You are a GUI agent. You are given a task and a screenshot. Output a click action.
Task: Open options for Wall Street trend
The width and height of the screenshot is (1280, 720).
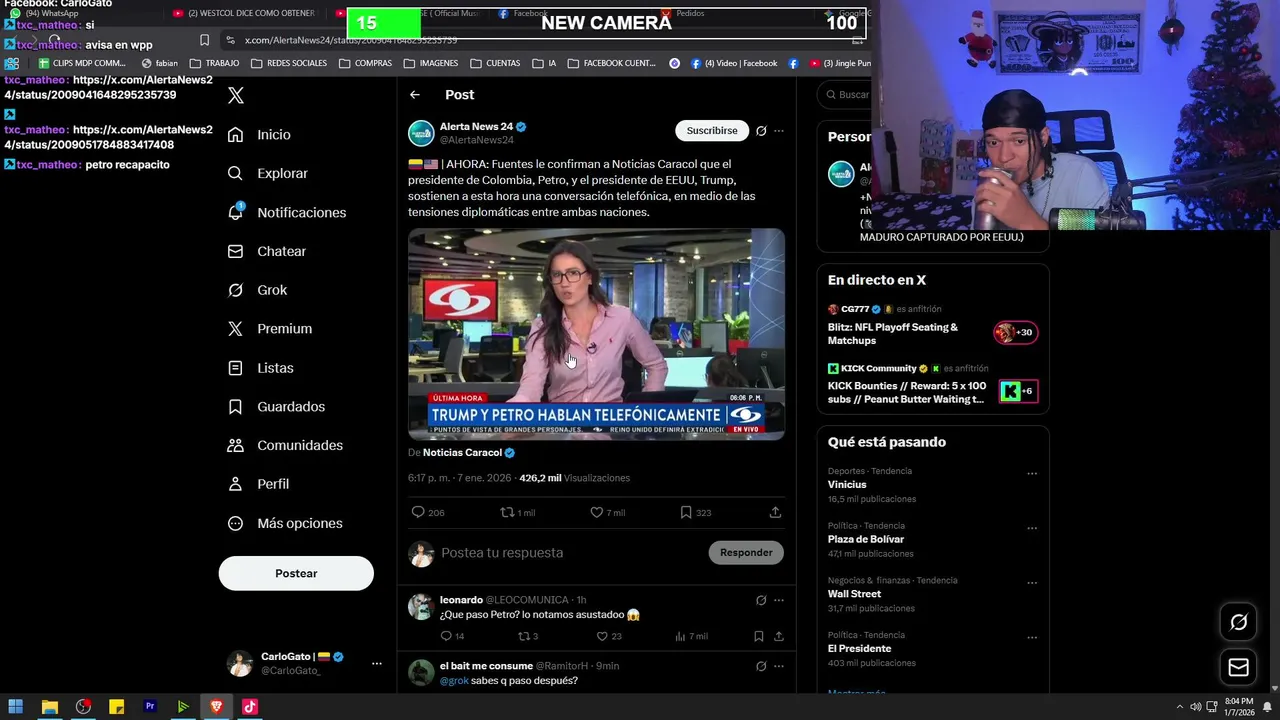(x=1032, y=583)
